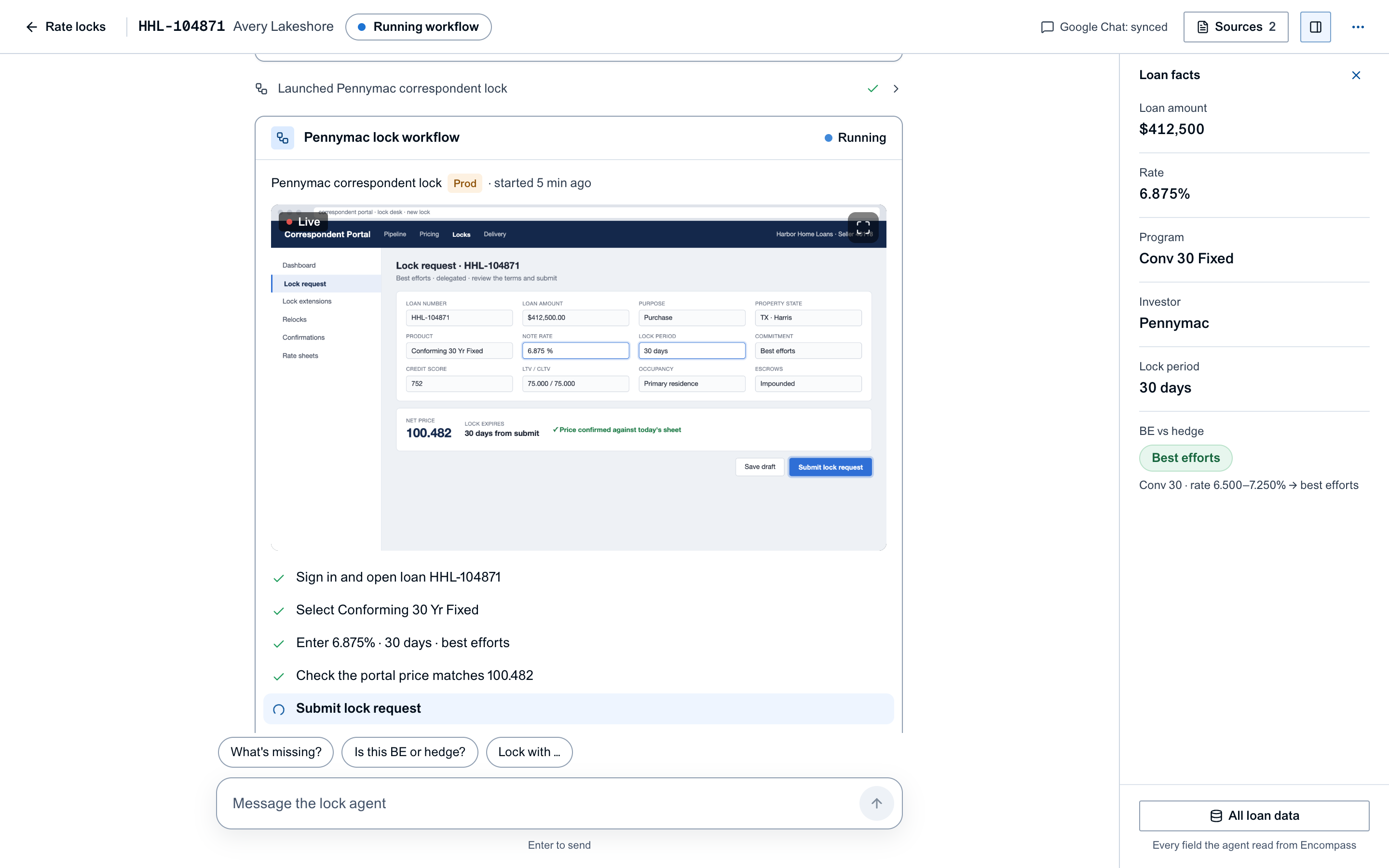
Task: Expand the live portal view to fullscreen
Action: 863,227
